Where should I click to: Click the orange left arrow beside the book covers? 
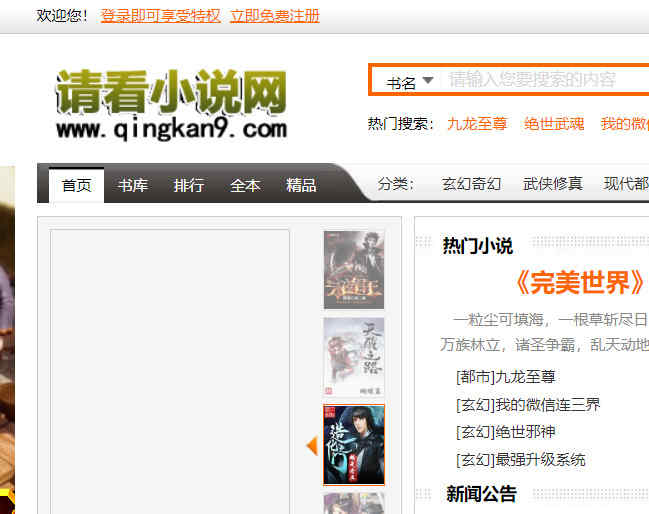(x=312, y=445)
